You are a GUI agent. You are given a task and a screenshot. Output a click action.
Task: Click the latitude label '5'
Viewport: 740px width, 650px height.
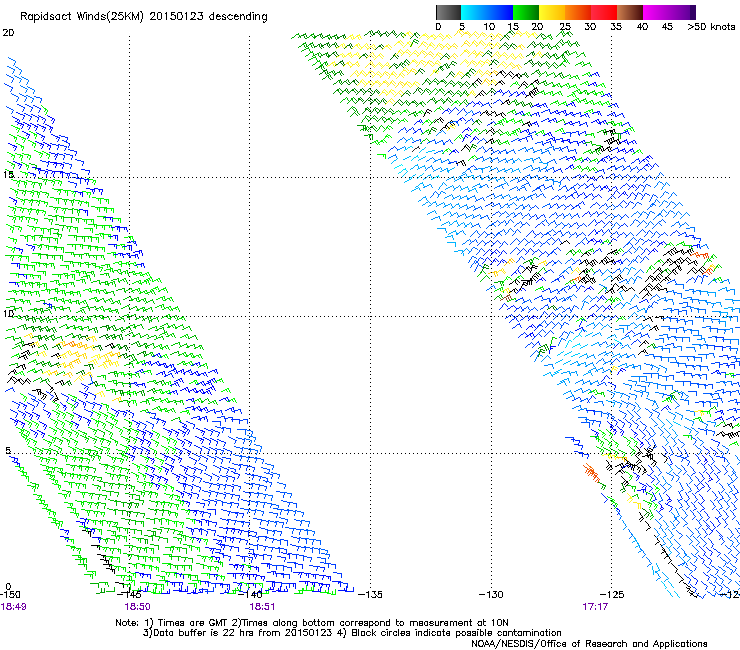pos(8,450)
